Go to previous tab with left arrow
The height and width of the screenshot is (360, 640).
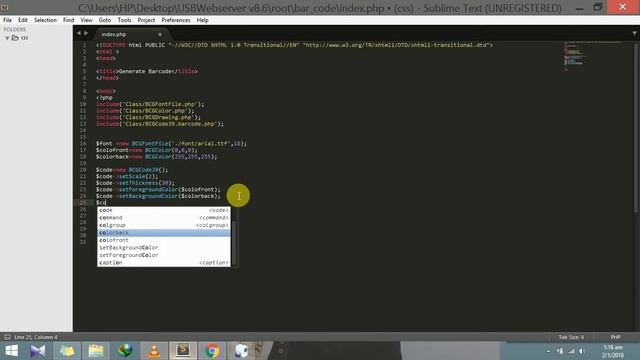point(79,33)
